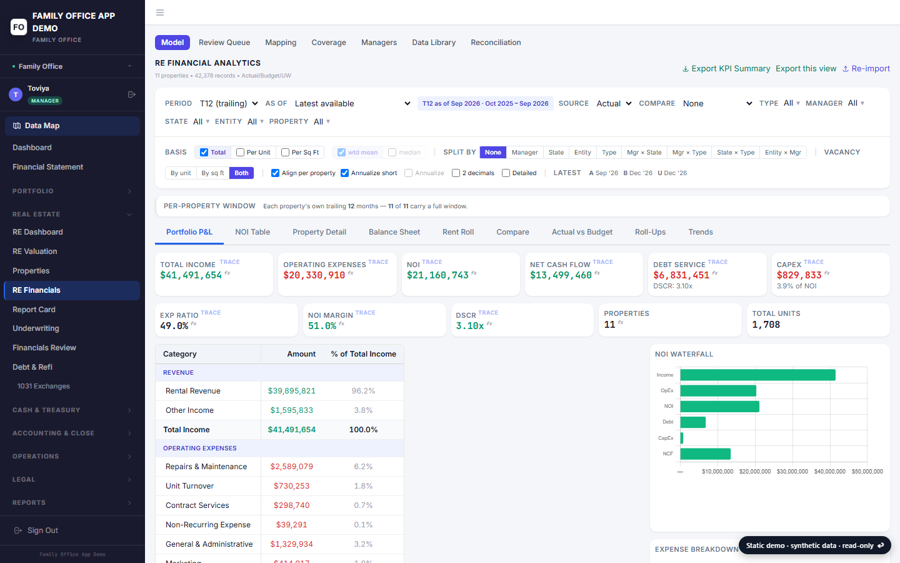Viewport: 900px width, 563px height.
Task: Click the Sign Out icon
Action: (x=18, y=530)
